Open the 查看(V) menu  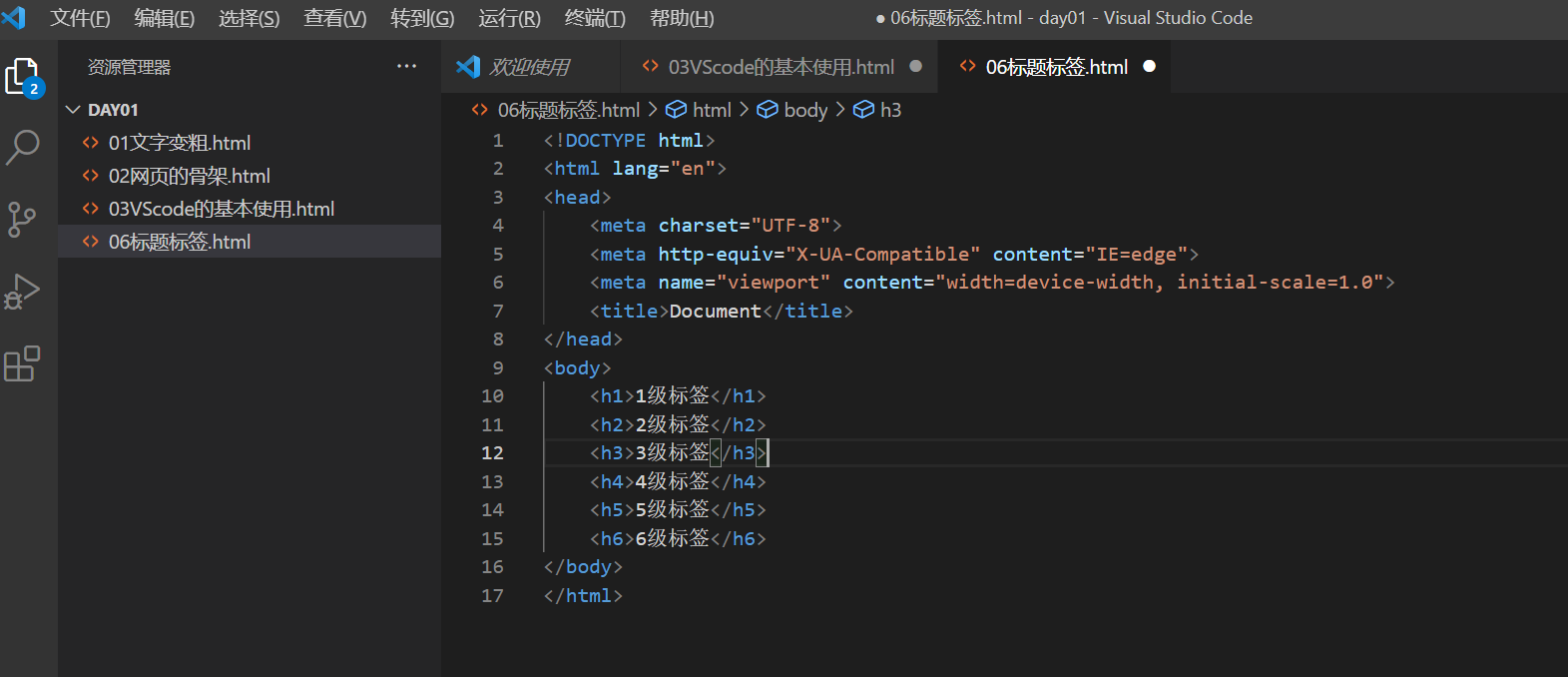[x=335, y=18]
